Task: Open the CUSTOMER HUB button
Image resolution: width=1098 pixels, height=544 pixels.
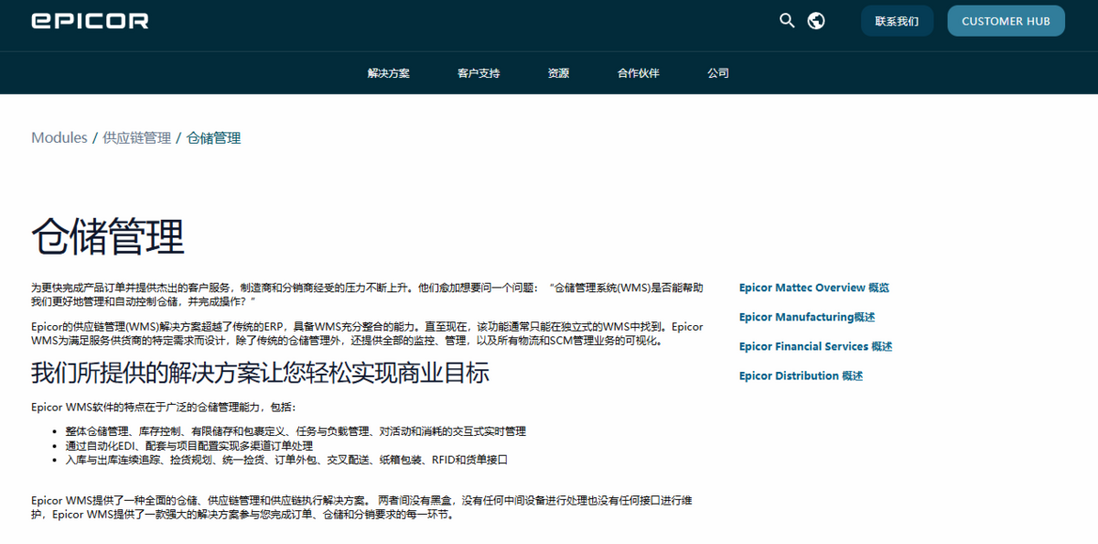Action: (1006, 21)
